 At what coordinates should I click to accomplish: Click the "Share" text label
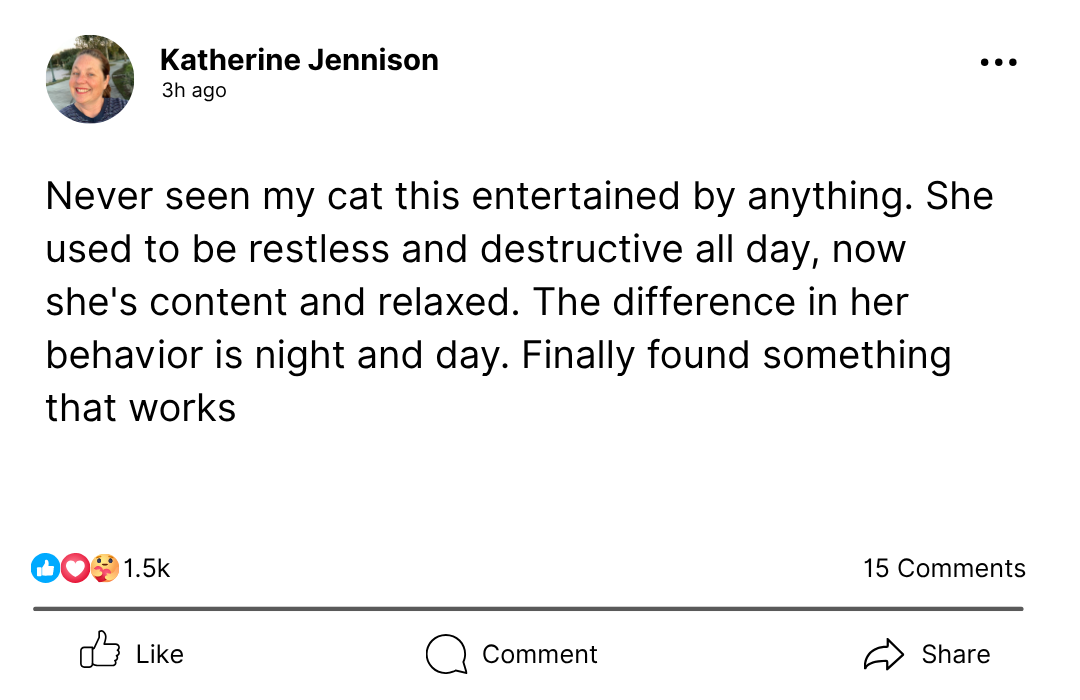pos(956,655)
